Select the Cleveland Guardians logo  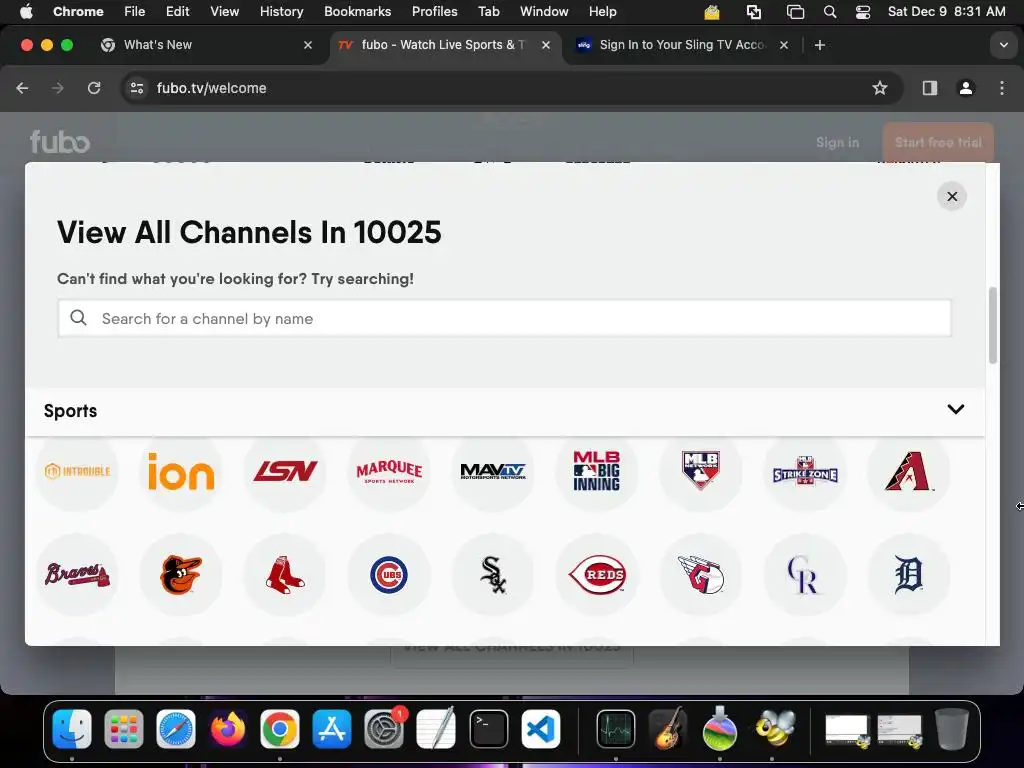701,575
